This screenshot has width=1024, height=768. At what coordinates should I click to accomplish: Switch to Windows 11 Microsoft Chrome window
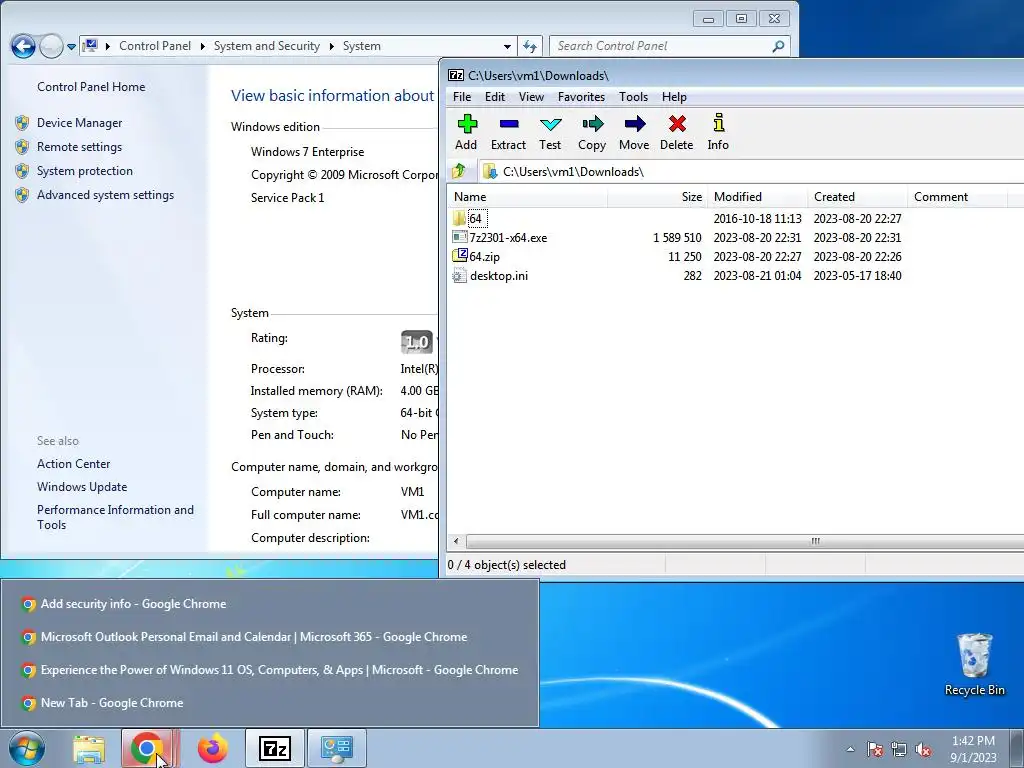pyautogui.click(x=270, y=669)
